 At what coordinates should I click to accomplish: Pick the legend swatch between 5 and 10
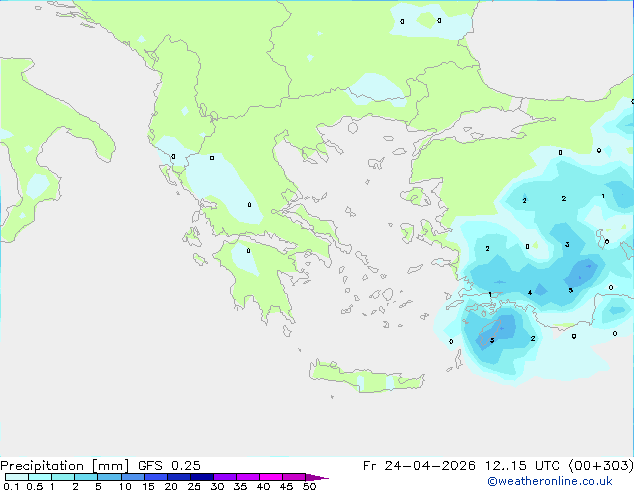(x=109, y=477)
